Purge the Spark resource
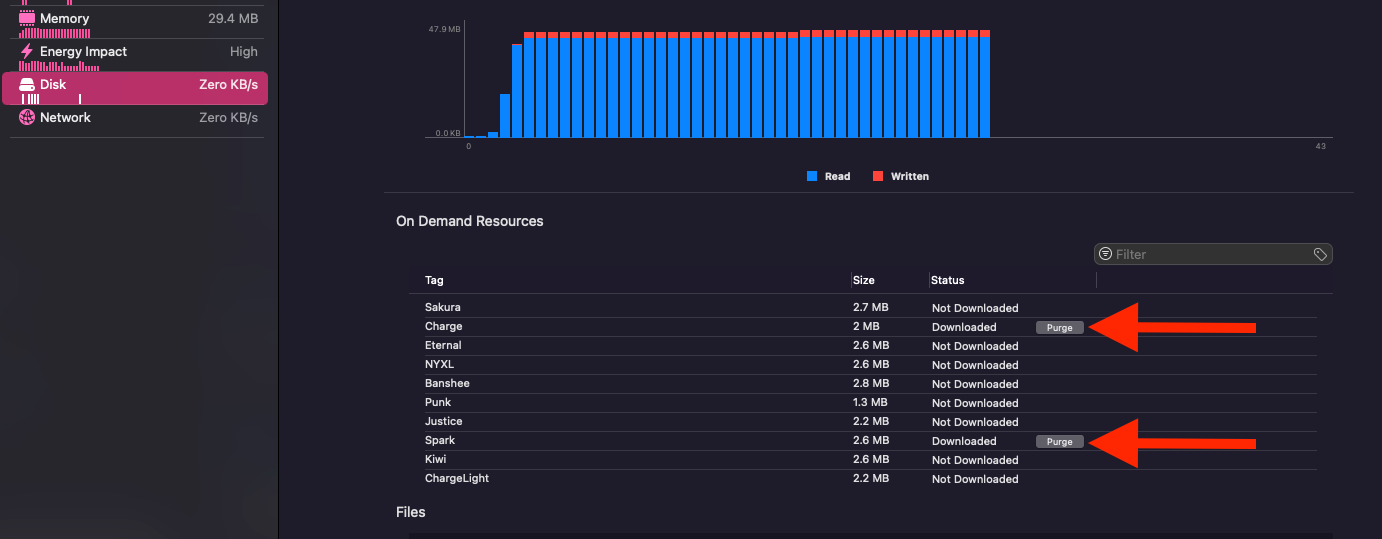This screenshot has width=1382, height=539. click(1060, 441)
